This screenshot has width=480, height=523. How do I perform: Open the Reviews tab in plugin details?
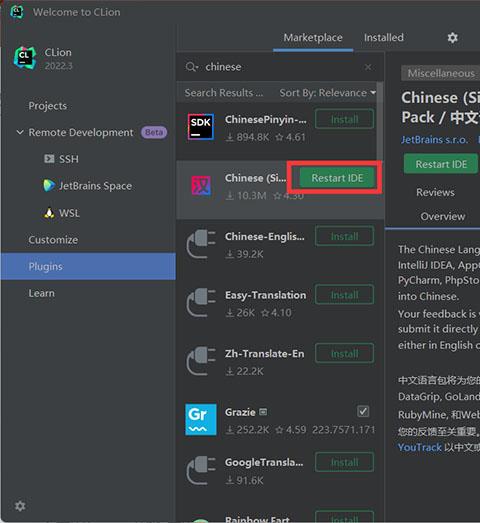click(x=435, y=192)
